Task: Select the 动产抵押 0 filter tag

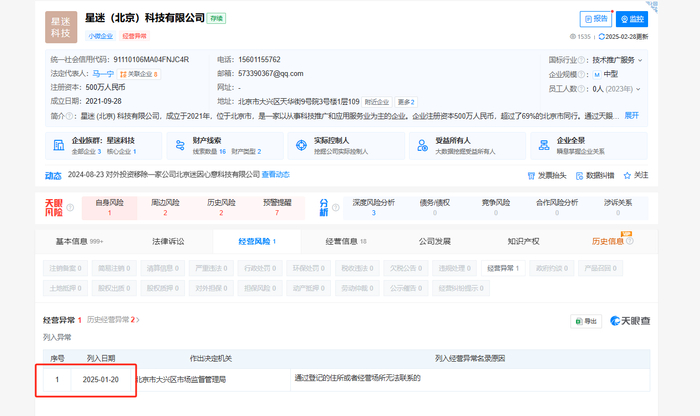Action: [308, 288]
